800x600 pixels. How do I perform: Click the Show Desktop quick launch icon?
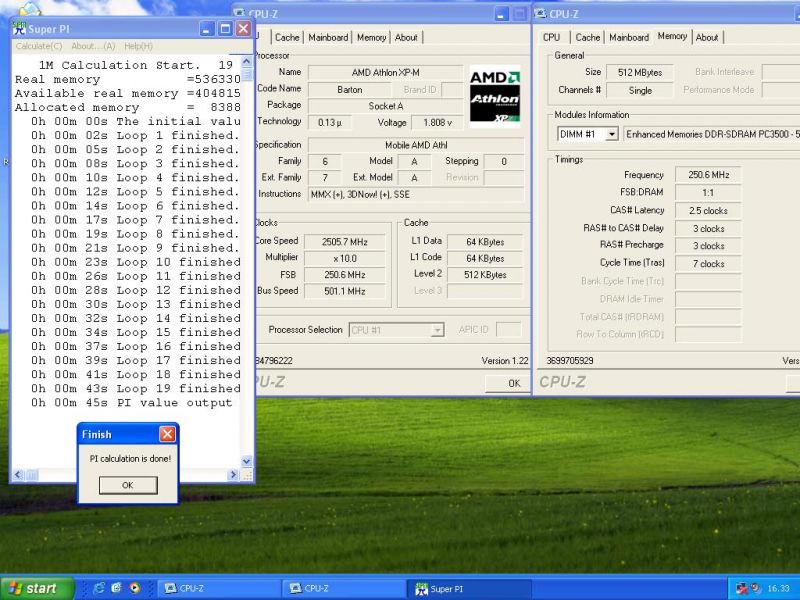click(x=116, y=588)
